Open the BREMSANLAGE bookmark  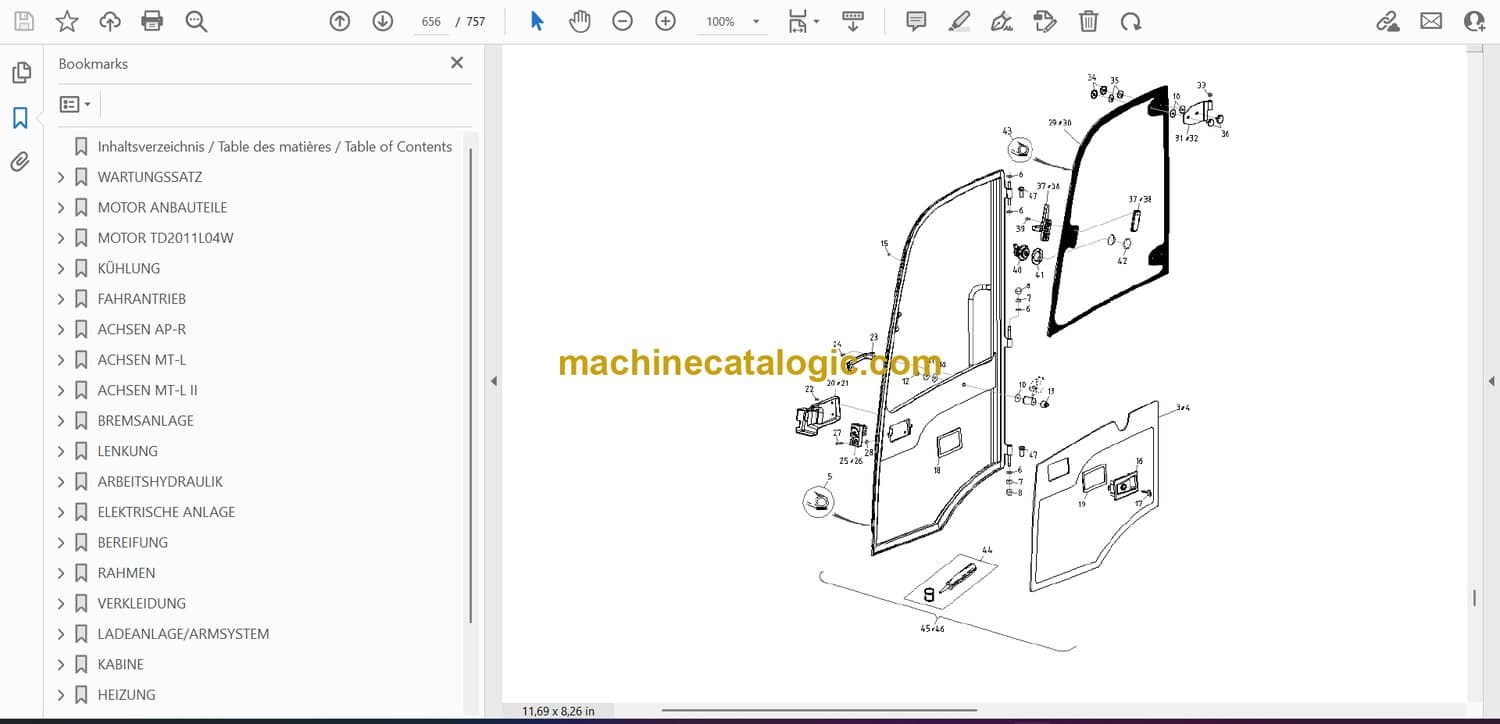146,421
